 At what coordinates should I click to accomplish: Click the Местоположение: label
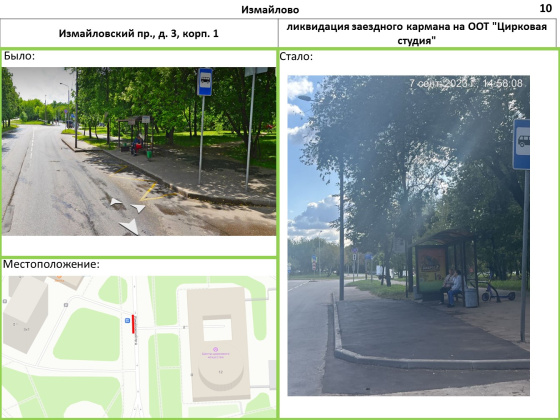tap(51, 264)
